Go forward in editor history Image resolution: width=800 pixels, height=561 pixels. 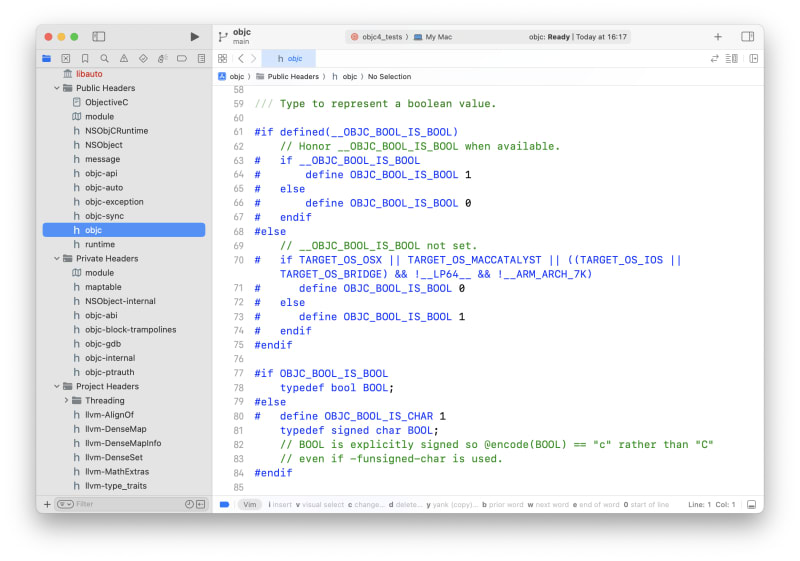[x=254, y=59]
